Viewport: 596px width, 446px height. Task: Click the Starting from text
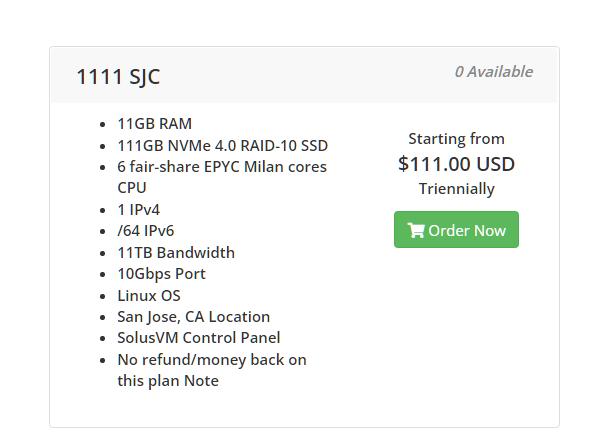point(456,139)
